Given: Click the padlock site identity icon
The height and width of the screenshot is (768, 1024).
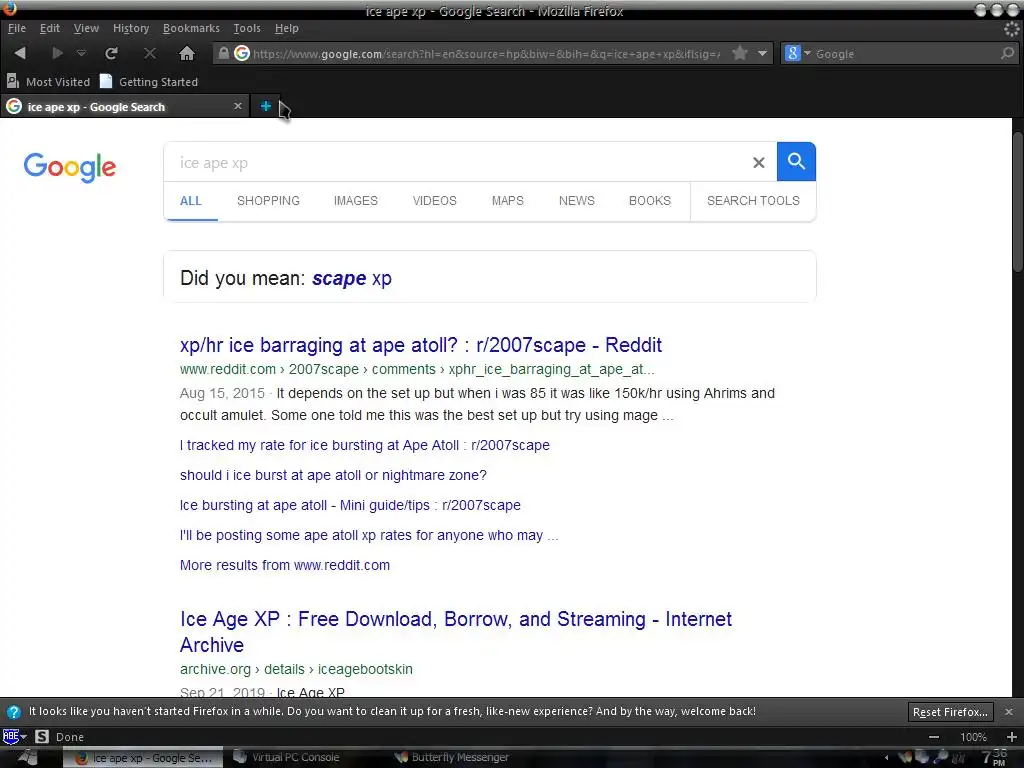Looking at the screenshot, I should point(223,54).
